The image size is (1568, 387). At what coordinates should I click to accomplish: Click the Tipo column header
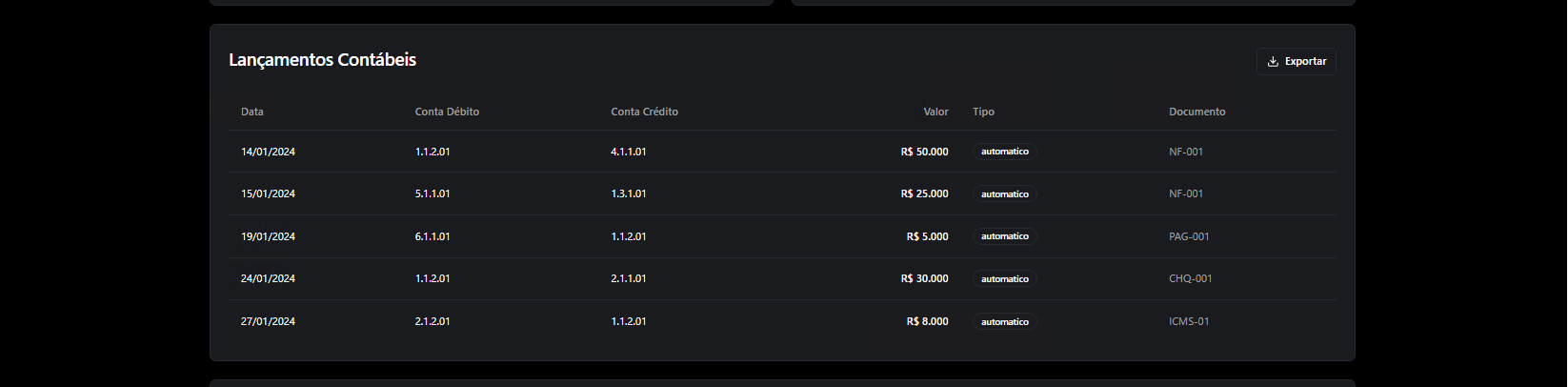pyautogui.click(x=983, y=112)
